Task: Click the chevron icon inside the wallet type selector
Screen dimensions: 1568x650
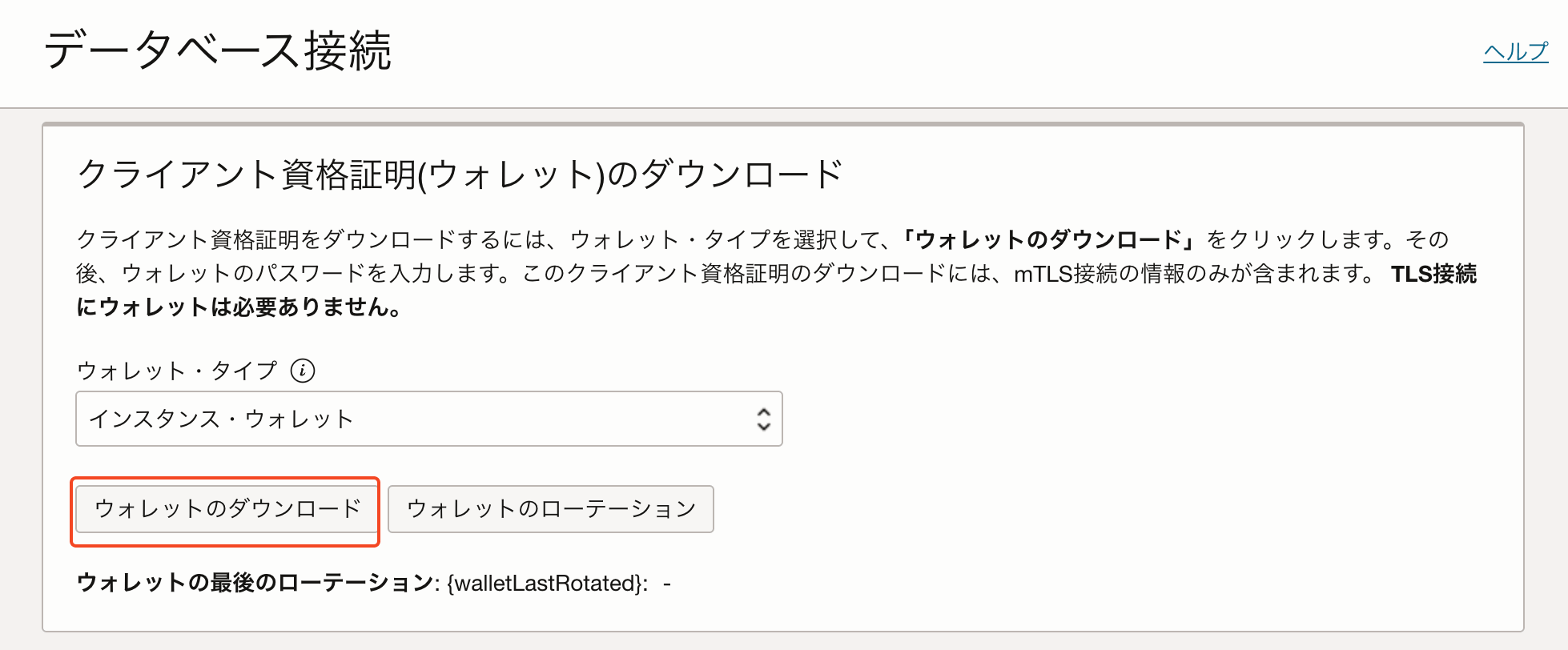Action: point(764,418)
